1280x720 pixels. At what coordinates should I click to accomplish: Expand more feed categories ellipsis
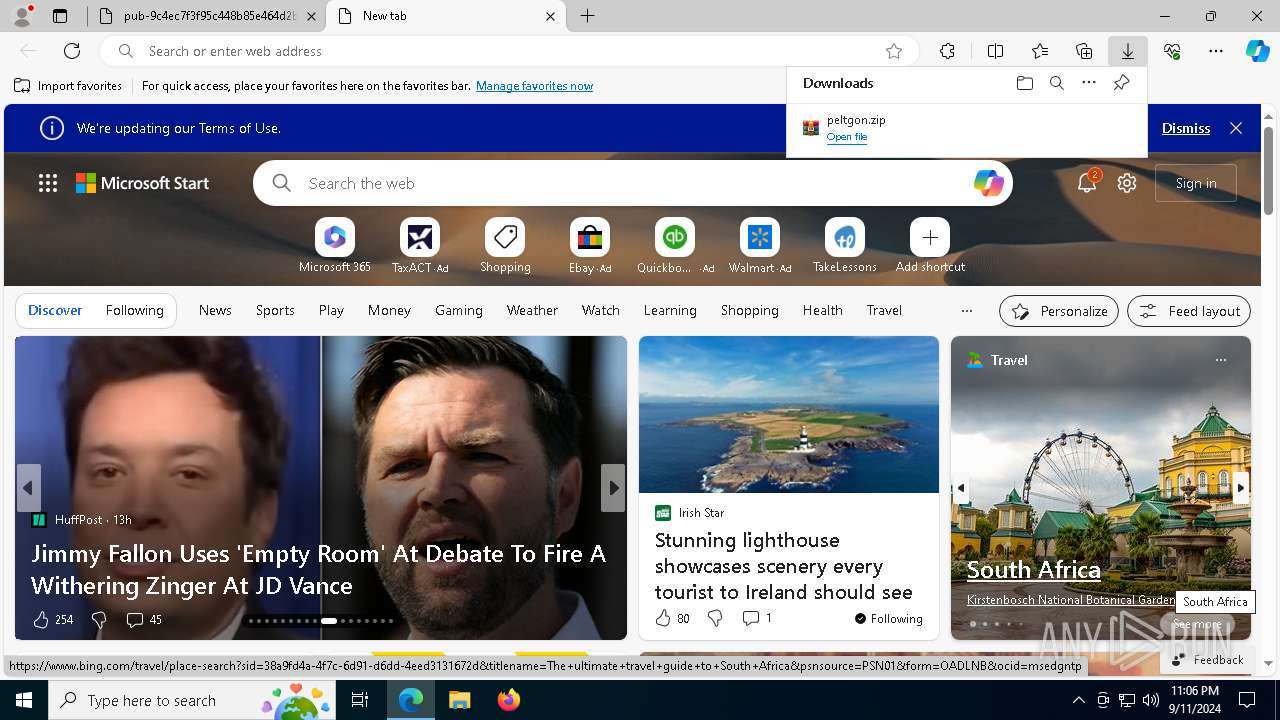[966, 311]
